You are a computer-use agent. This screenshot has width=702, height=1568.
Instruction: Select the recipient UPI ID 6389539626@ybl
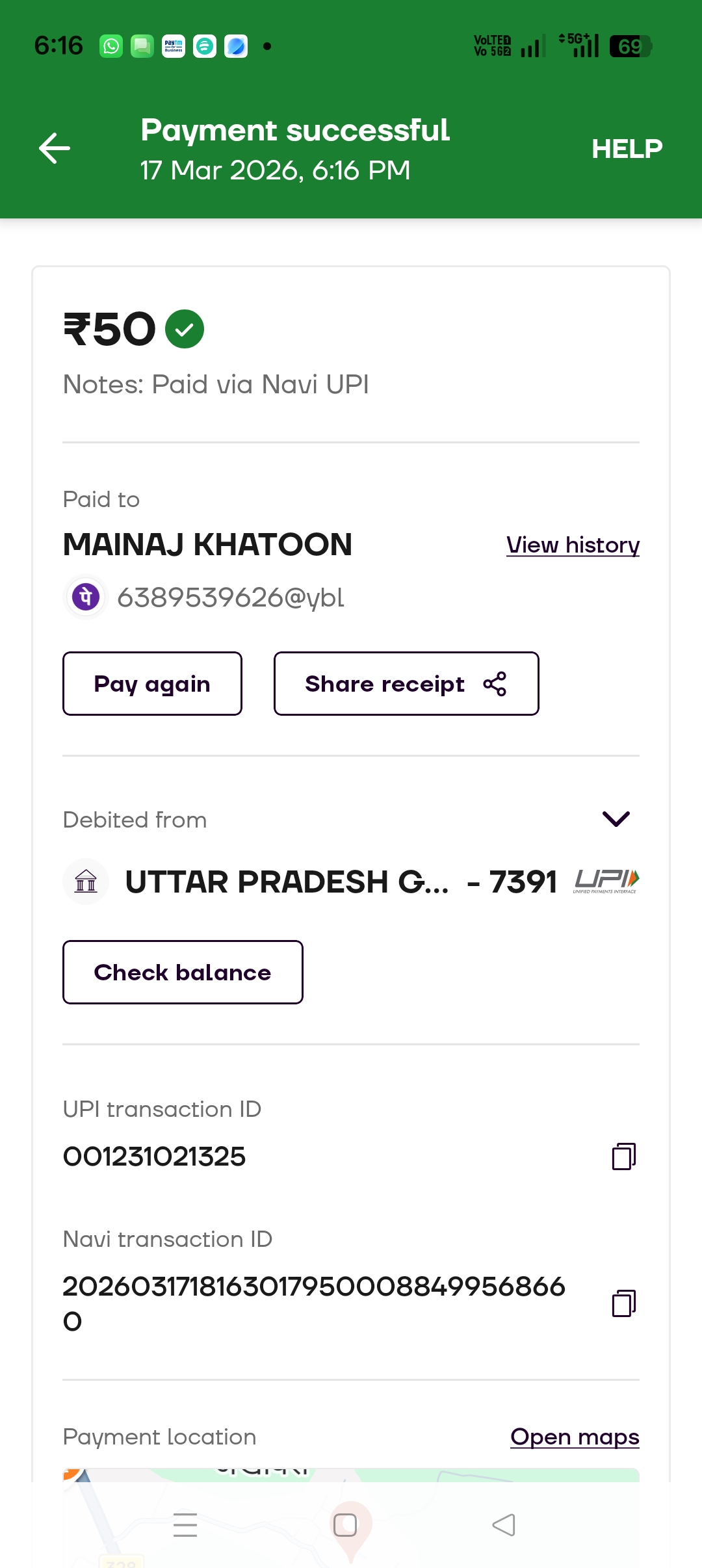coord(230,597)
